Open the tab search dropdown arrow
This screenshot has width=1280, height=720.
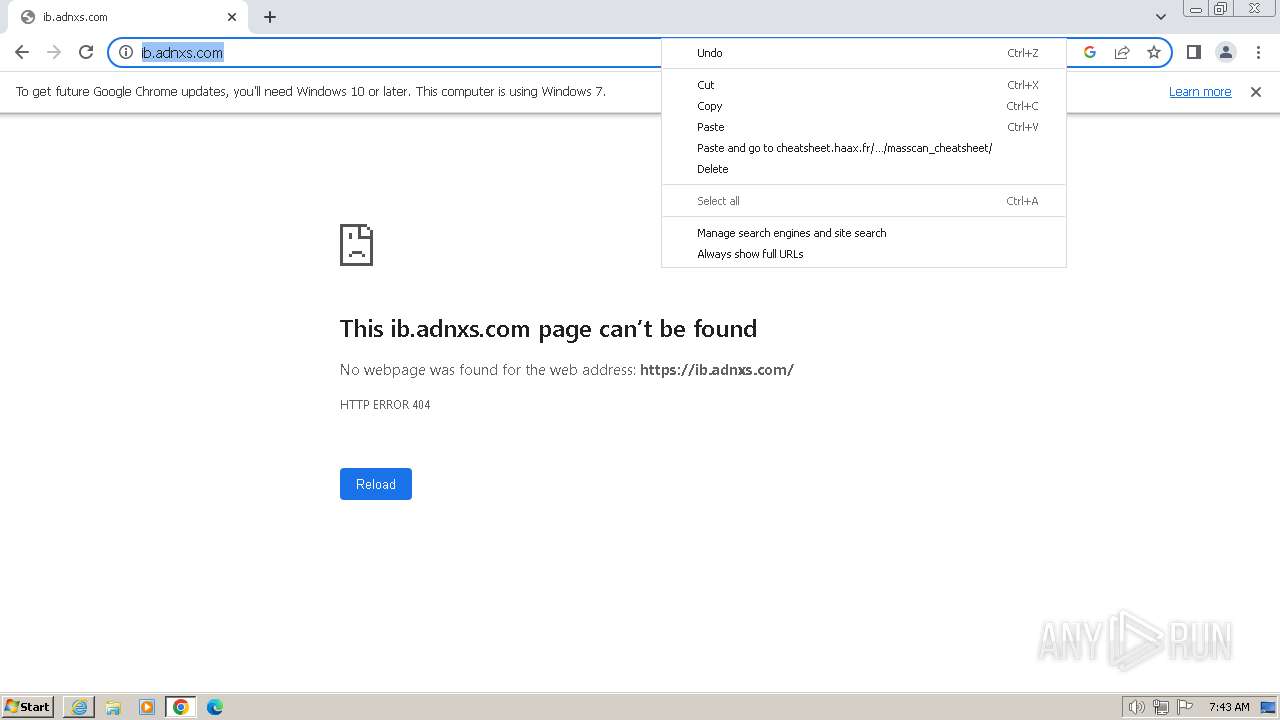click(x=1161, y=17)
